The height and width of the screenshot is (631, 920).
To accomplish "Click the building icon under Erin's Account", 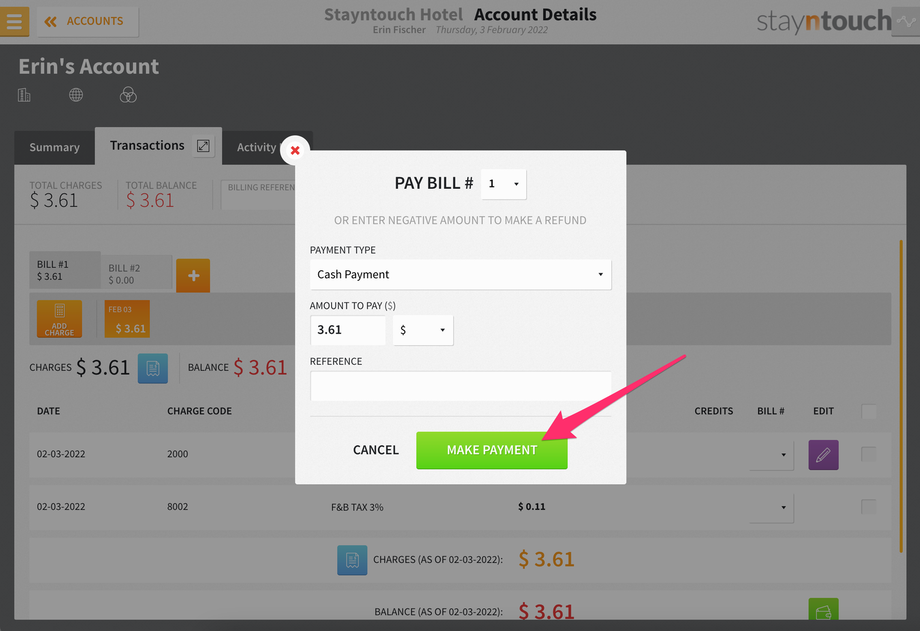I will click(24, 95).
